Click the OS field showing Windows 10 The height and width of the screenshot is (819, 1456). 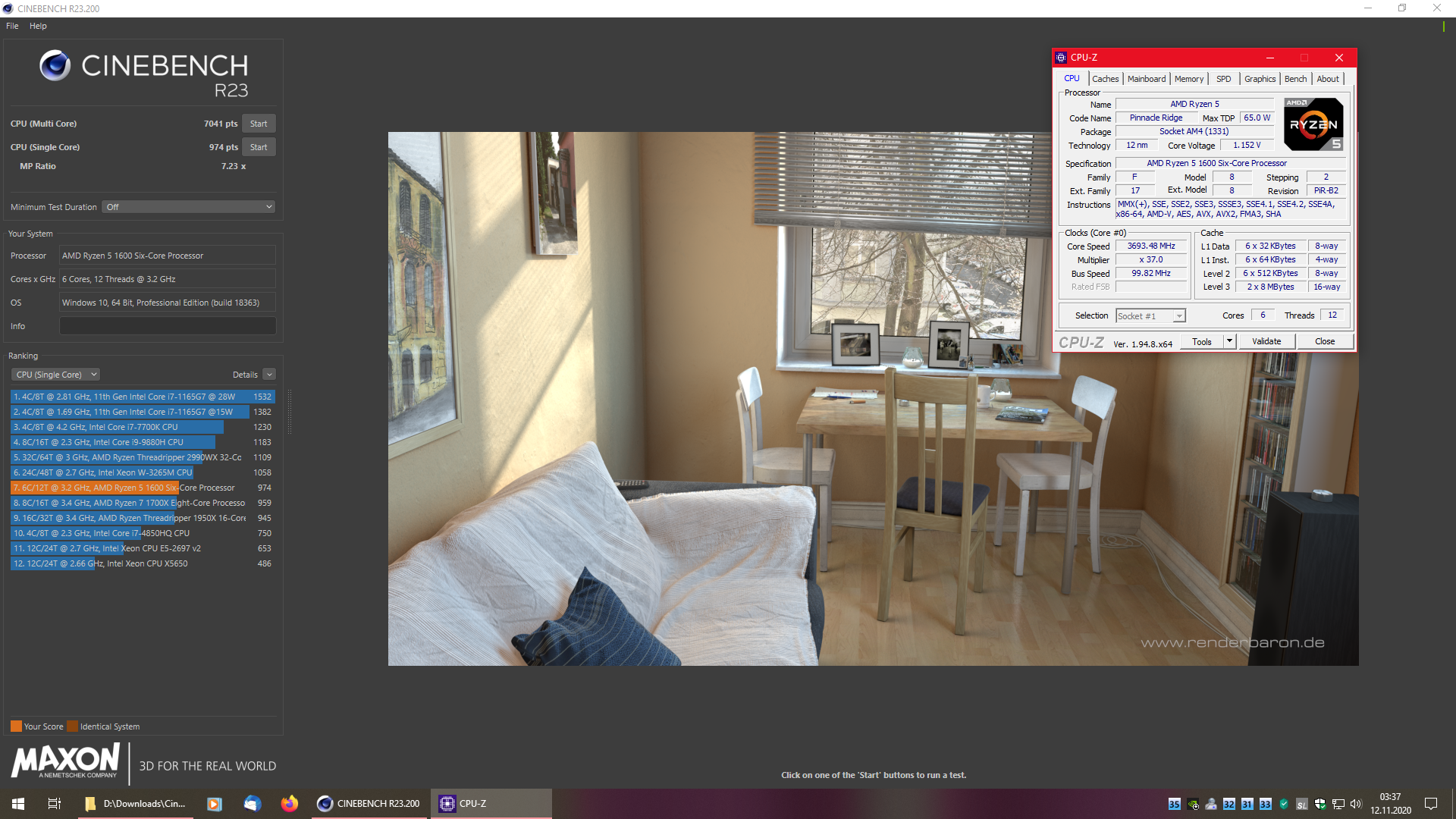pos(168,303)
